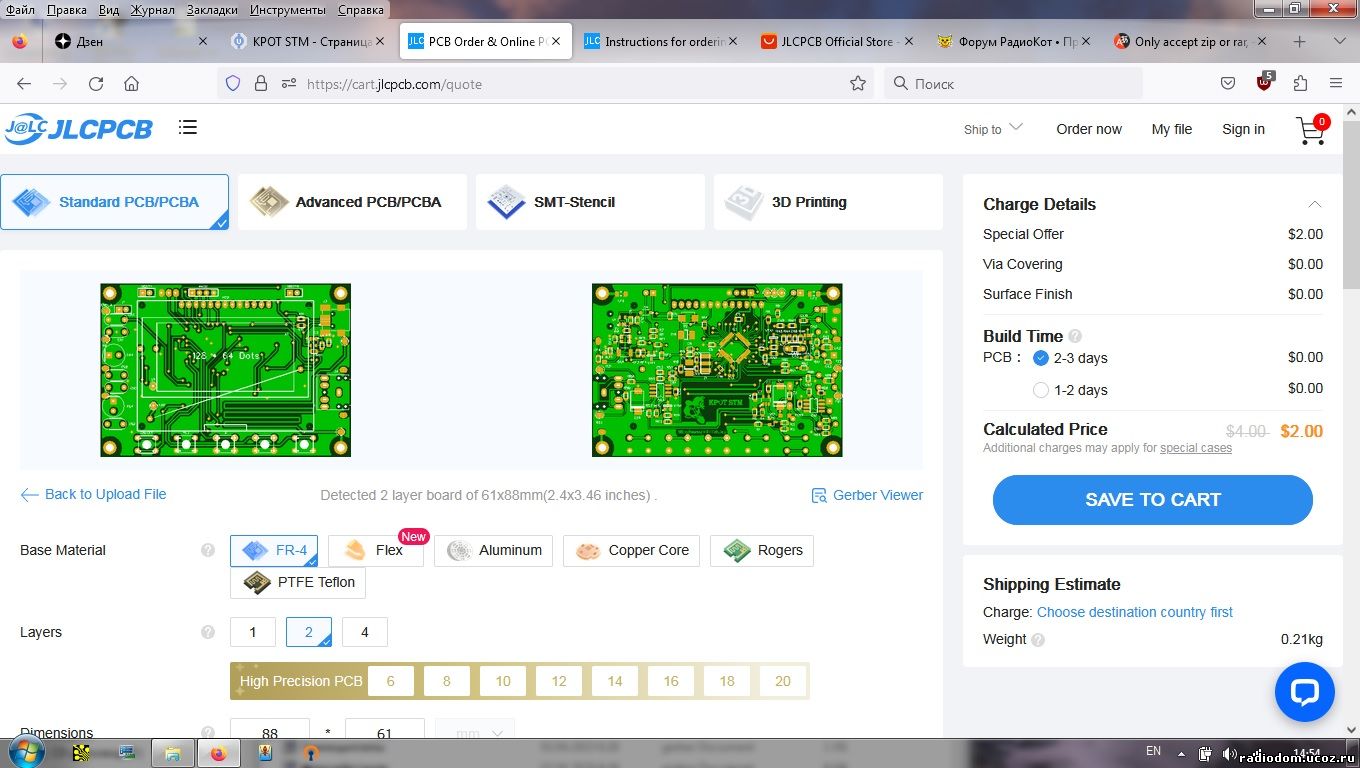Open the extensions puzzle icon

(1300, 84)
